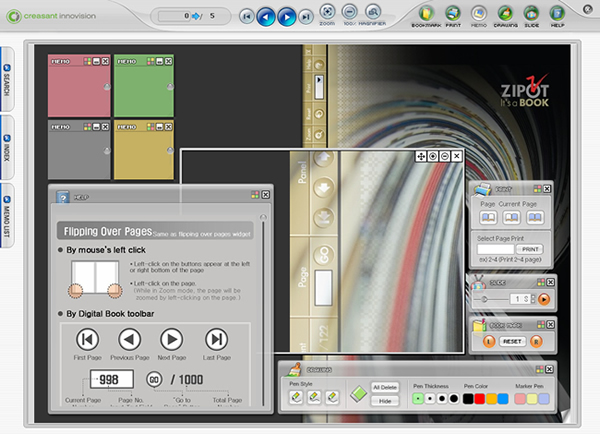
Task: Click the orange L button in book mark panel
Action: tap(489, 341)
